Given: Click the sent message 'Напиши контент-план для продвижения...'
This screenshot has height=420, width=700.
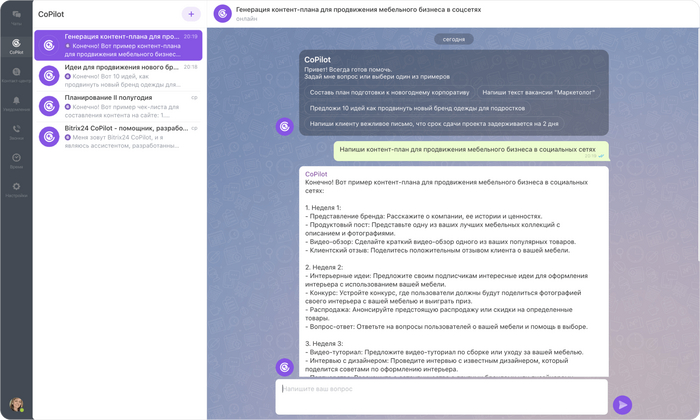Looking at the screenshot, I should pyautogui.click(x=471, y=151).
